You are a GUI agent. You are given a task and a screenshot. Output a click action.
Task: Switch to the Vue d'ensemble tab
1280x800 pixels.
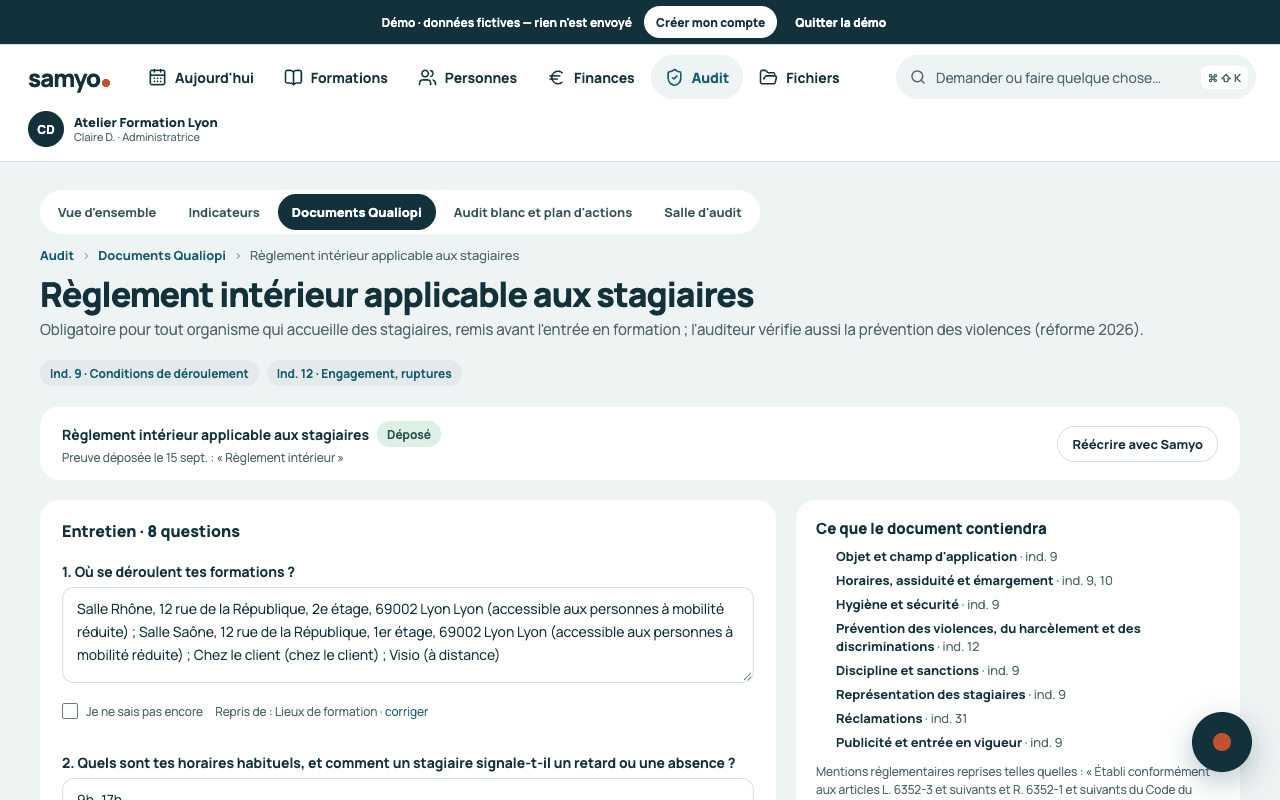(107, 212)
